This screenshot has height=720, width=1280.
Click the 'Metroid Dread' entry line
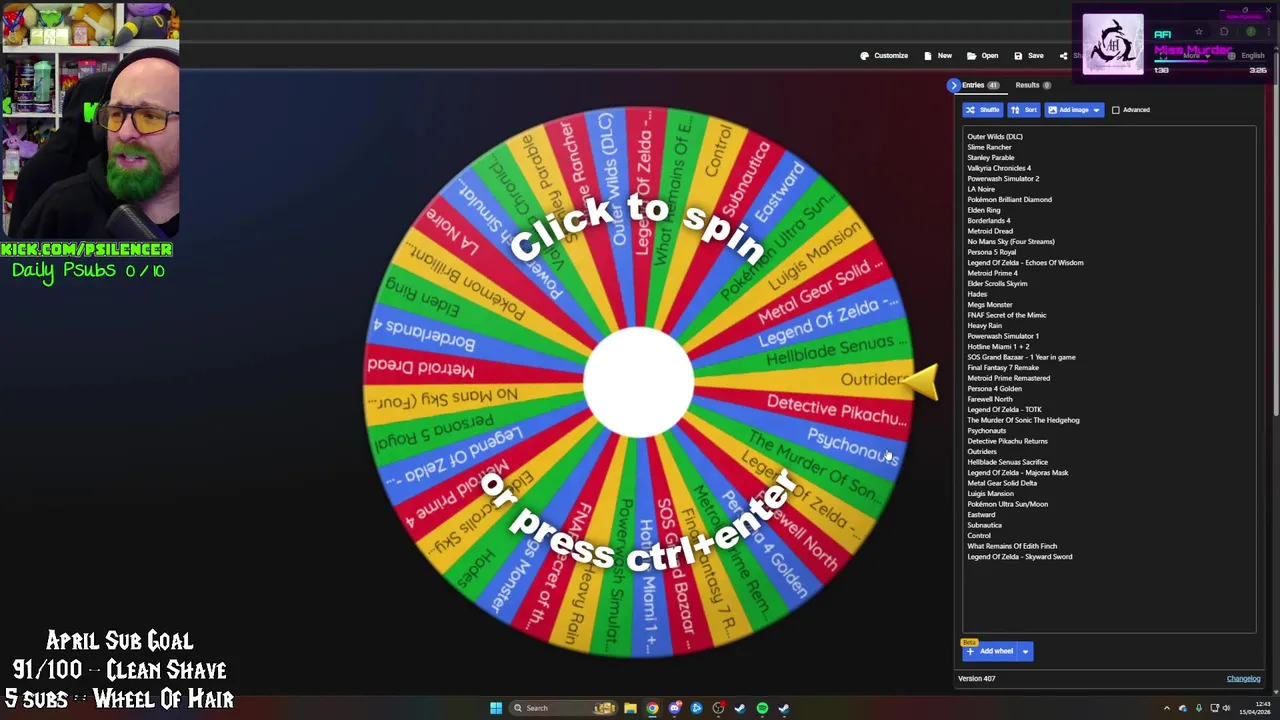click(x=990, y=231)
